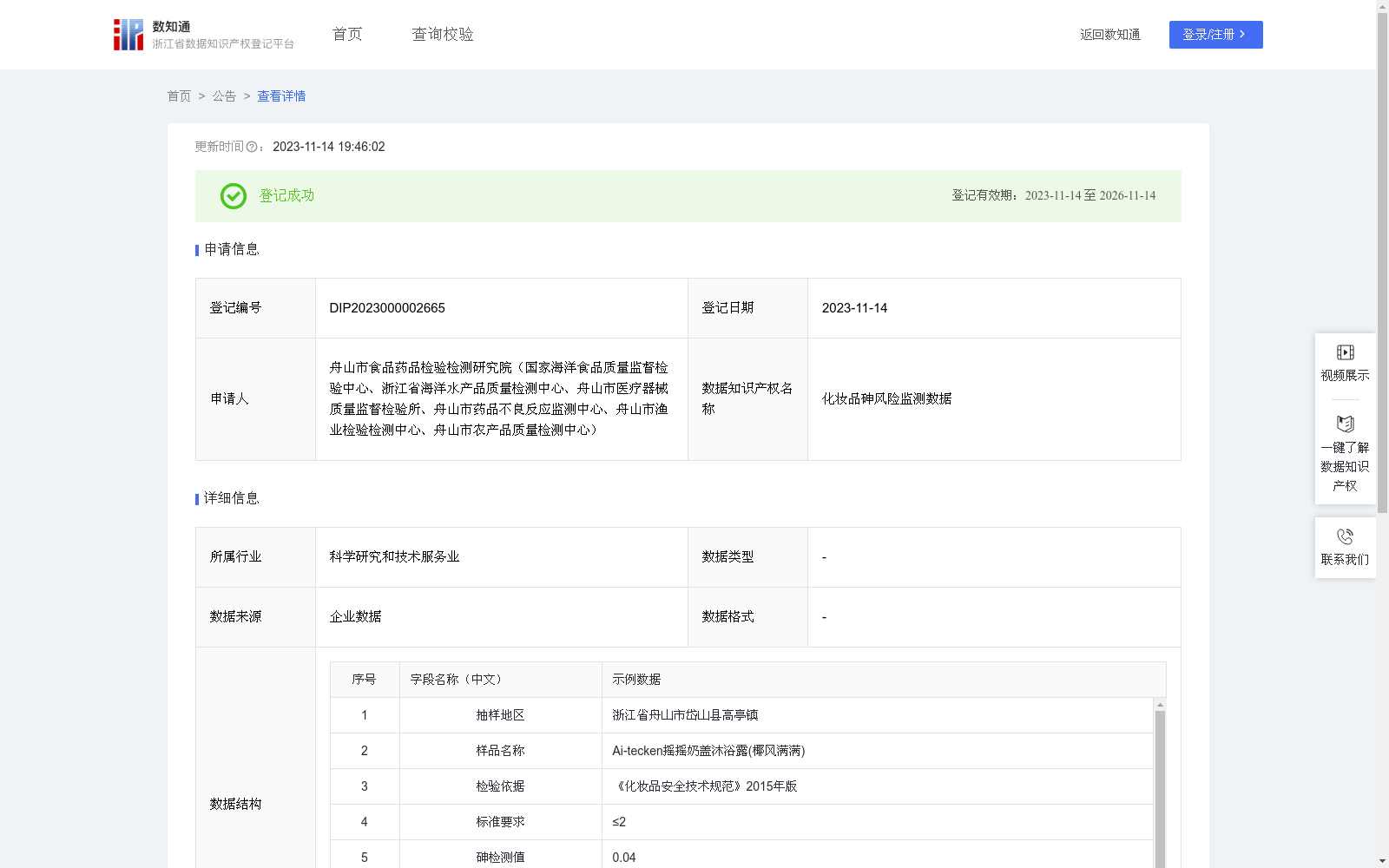The width and height of the screenshot is (1389, 868).
Task: Click 首页 in the breadcrumb
Action: point(179,96)
